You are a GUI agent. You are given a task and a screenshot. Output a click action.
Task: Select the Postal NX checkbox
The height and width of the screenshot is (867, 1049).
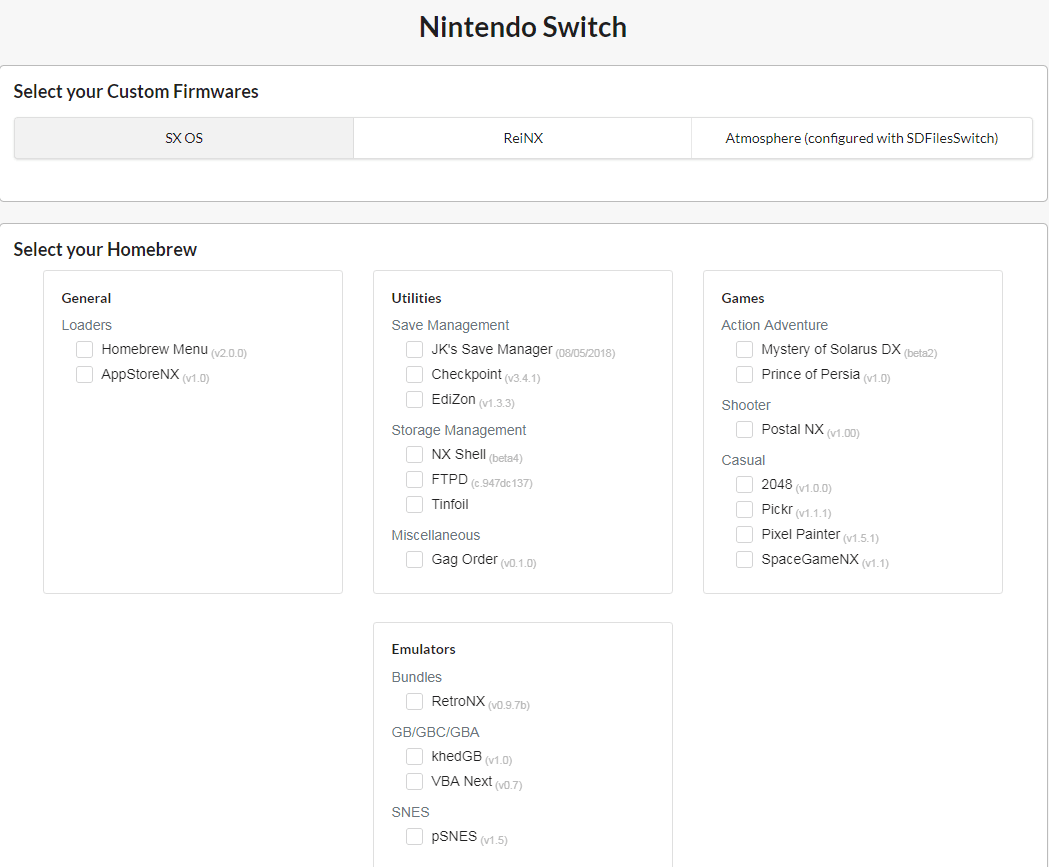click(x=744, y=429)
